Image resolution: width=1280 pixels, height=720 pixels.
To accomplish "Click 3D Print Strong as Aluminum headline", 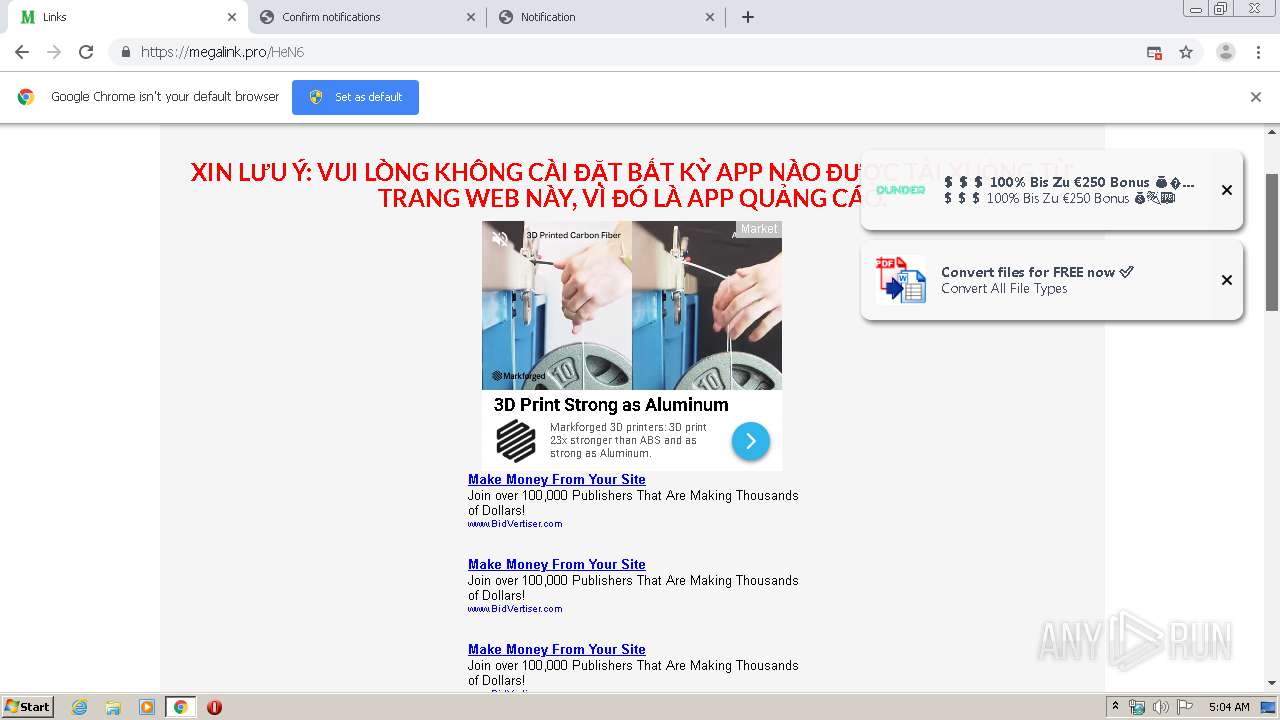I will tap(611, 405).
